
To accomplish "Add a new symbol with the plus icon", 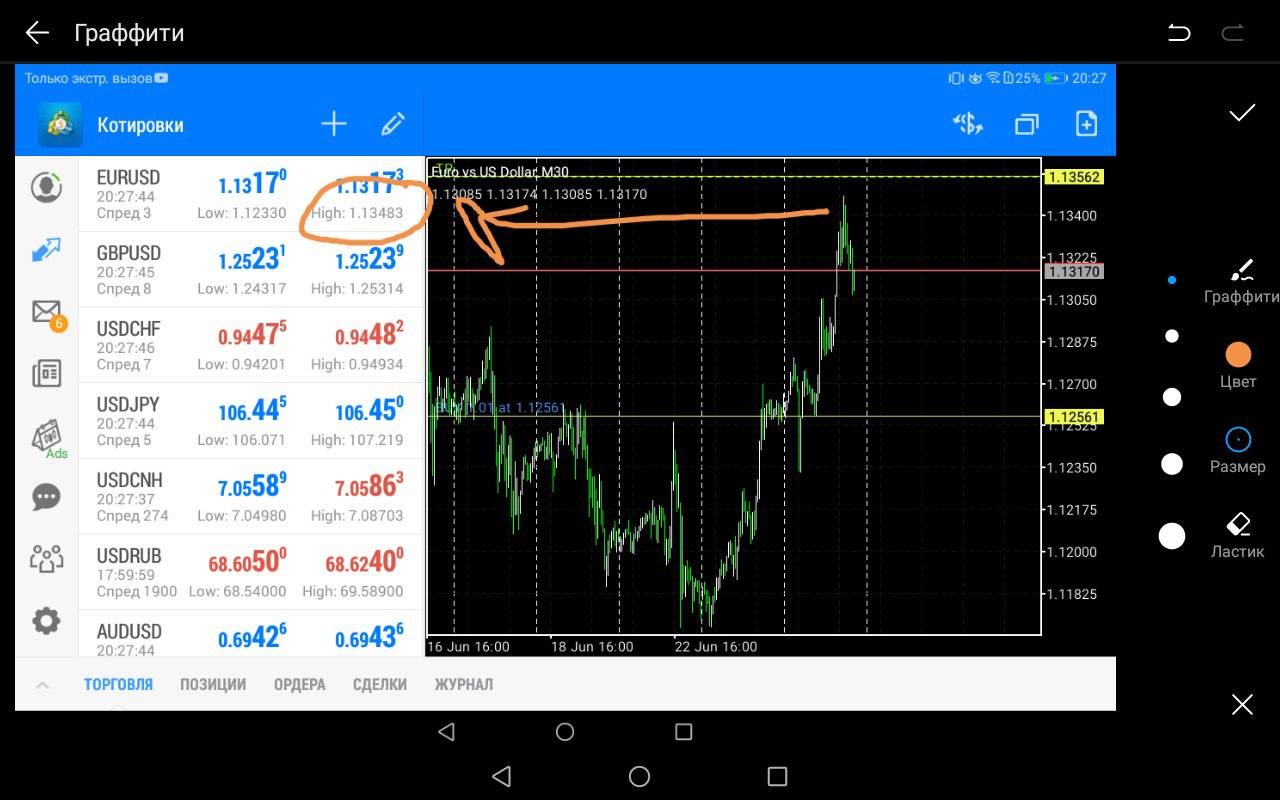I will (334, 124).
